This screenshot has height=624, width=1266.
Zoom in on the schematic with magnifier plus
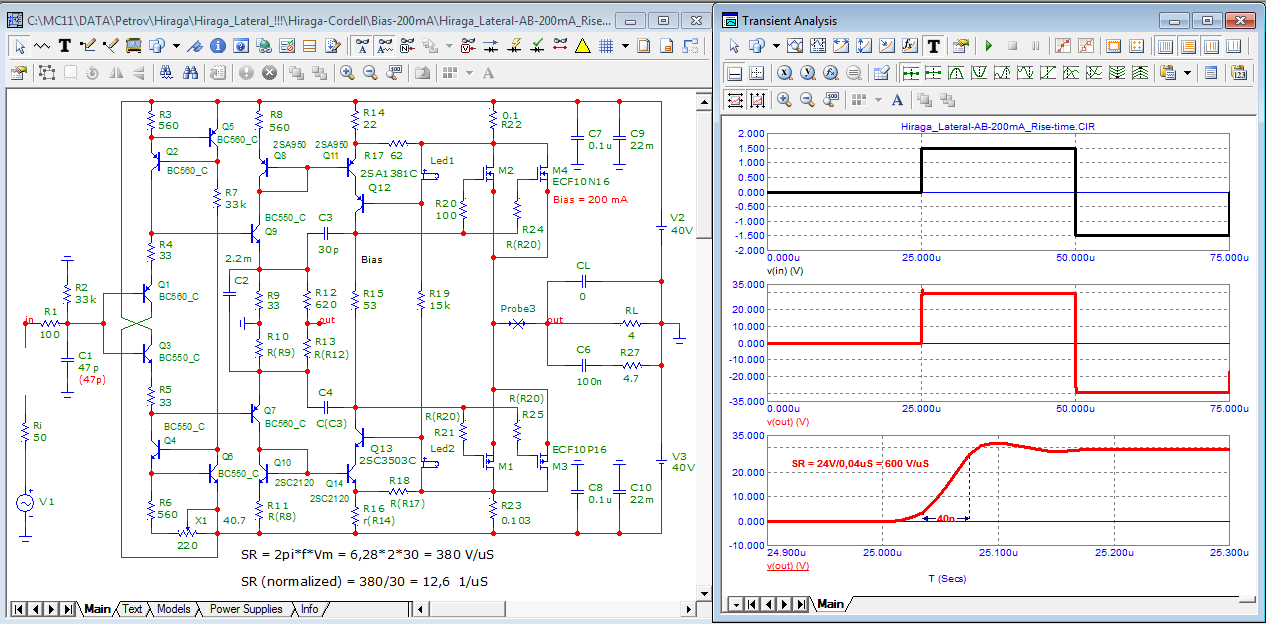347,72
